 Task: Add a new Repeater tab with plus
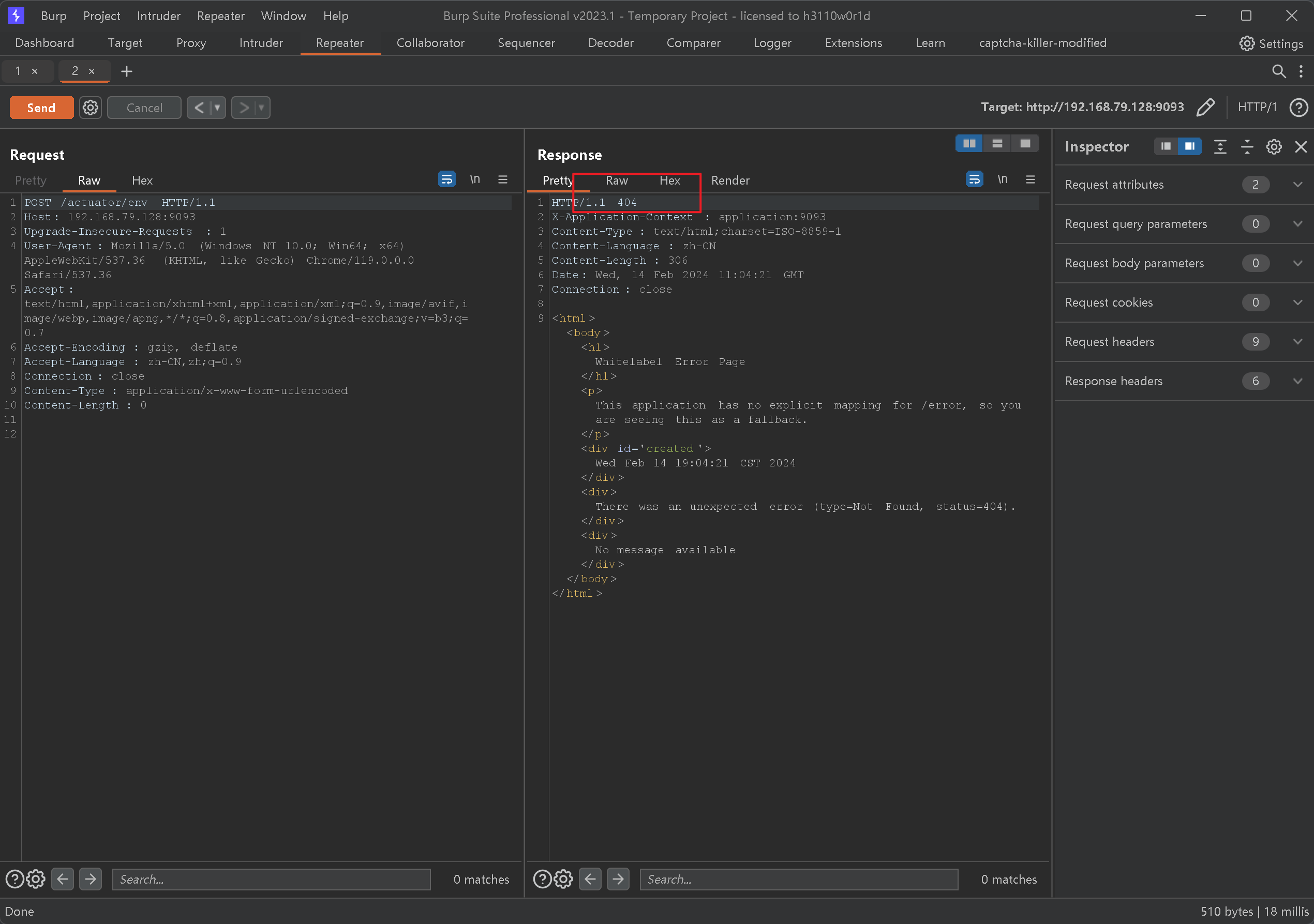[127, 71]
